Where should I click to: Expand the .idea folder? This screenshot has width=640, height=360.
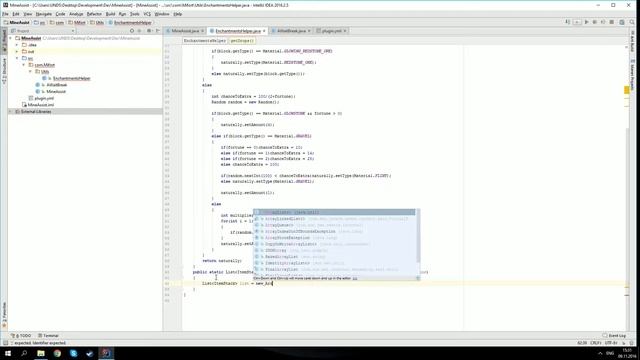tap(17, 45)
